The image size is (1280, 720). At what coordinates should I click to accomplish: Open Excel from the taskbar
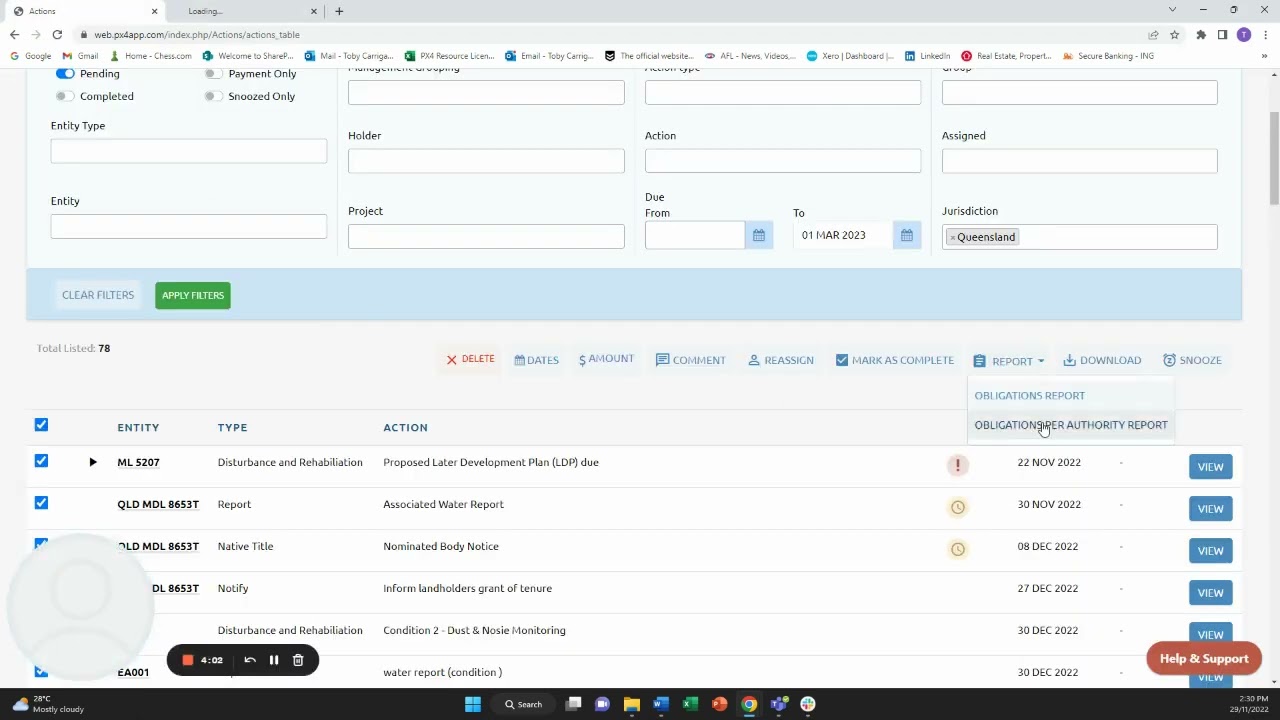[x=690, y=704]
